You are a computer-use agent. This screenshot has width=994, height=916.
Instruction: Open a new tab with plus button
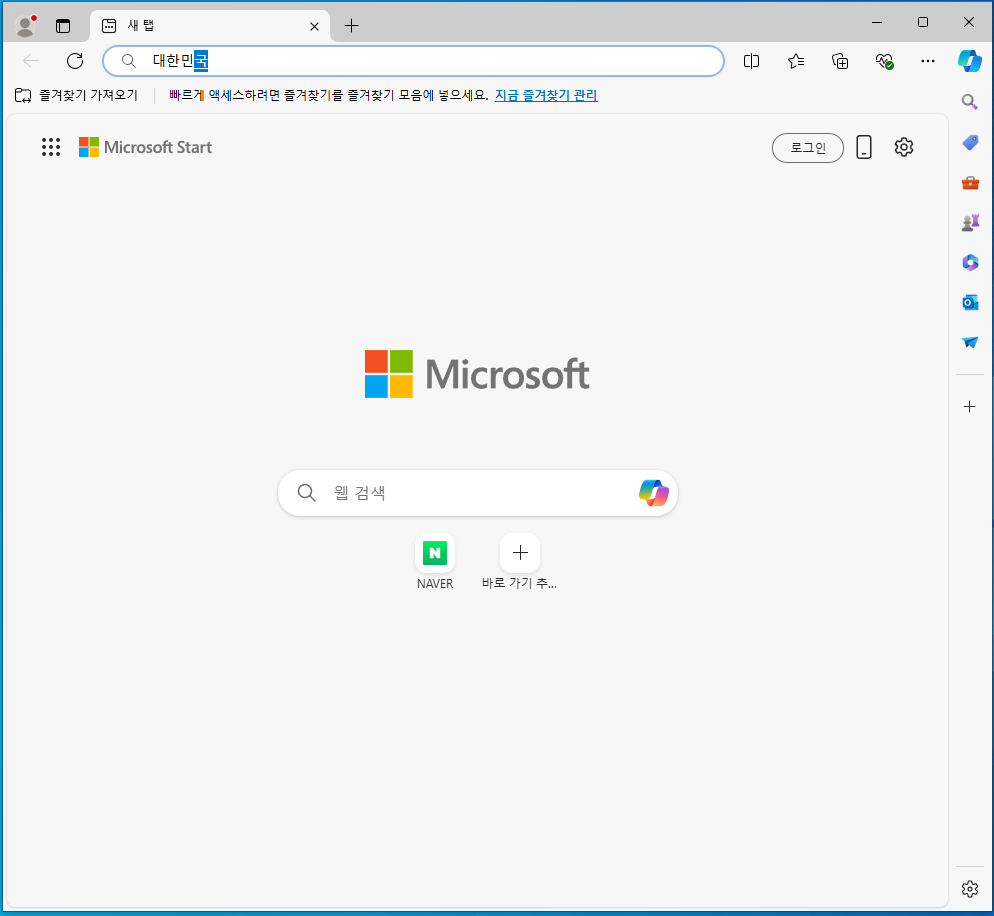(351, 26)
